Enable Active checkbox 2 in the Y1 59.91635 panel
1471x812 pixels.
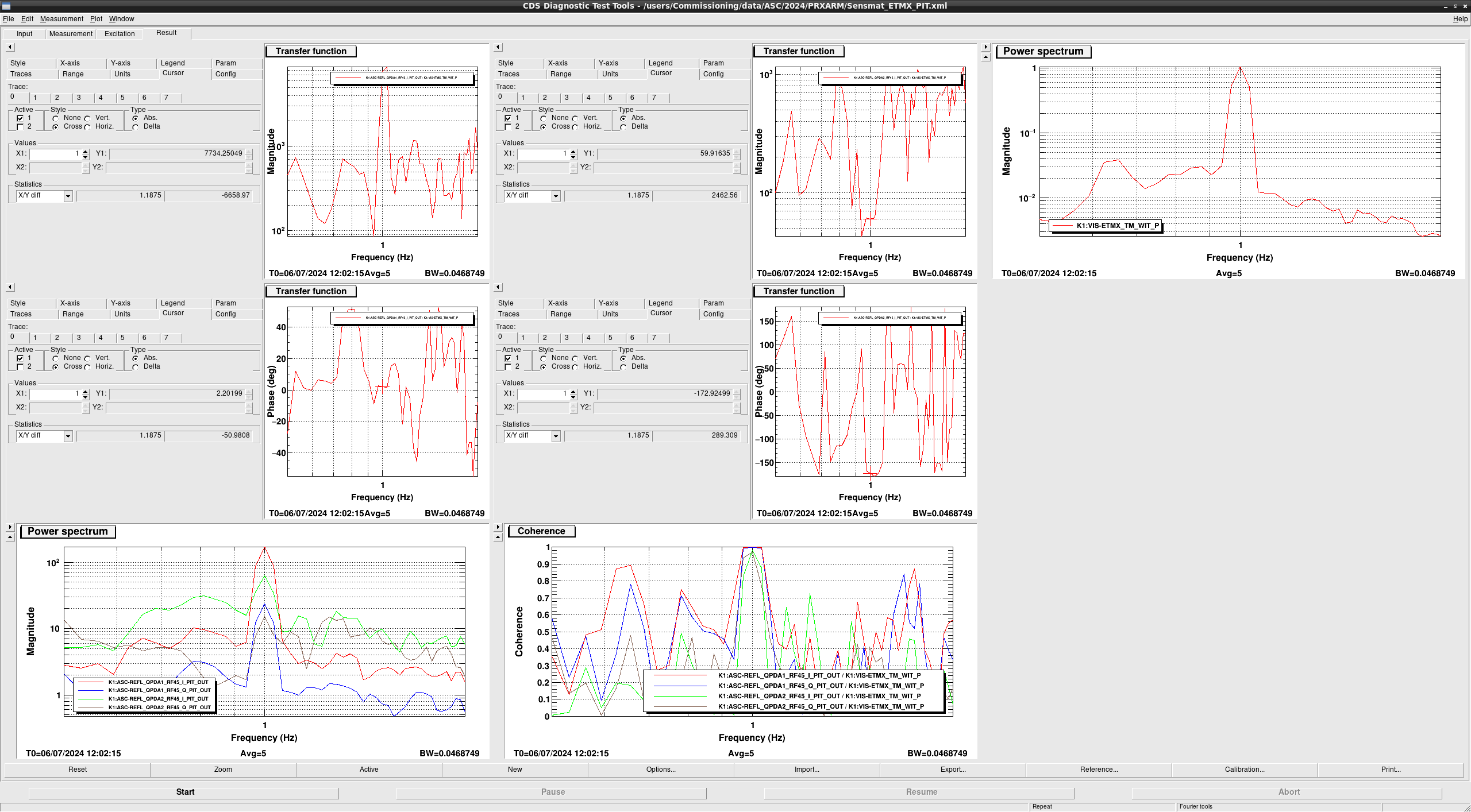(508, 127)
